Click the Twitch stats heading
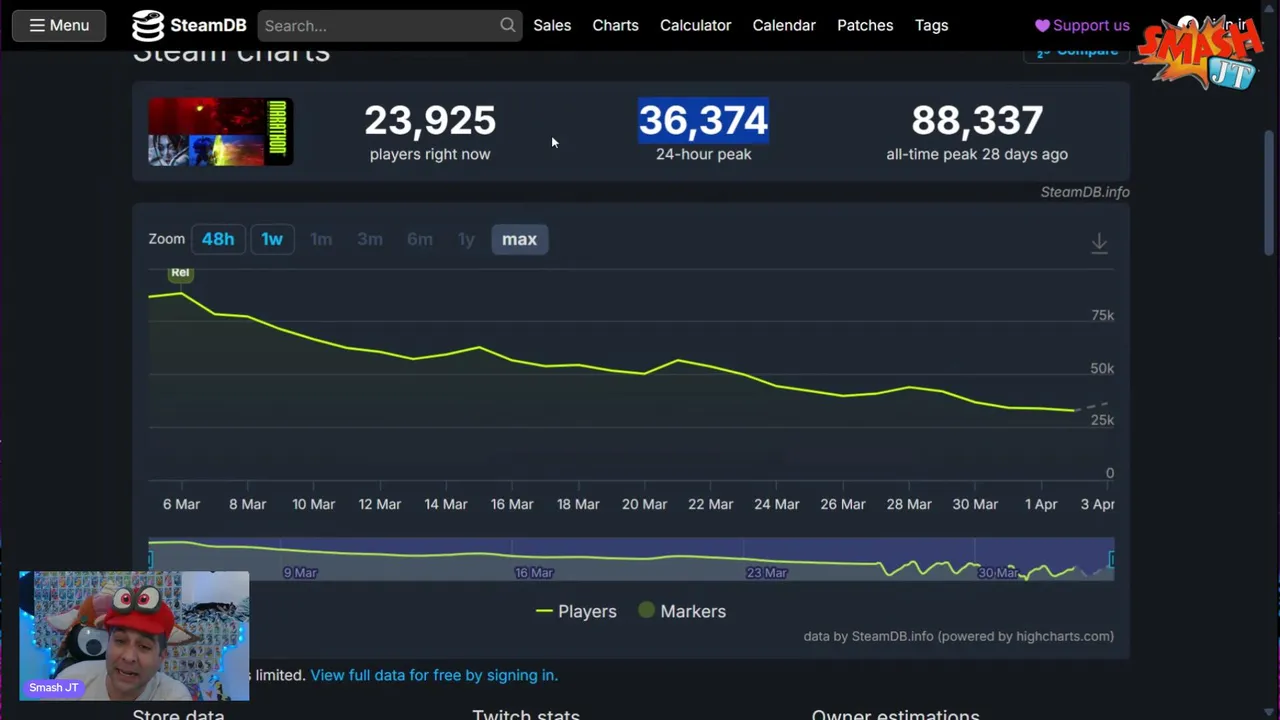 [526, 714]
